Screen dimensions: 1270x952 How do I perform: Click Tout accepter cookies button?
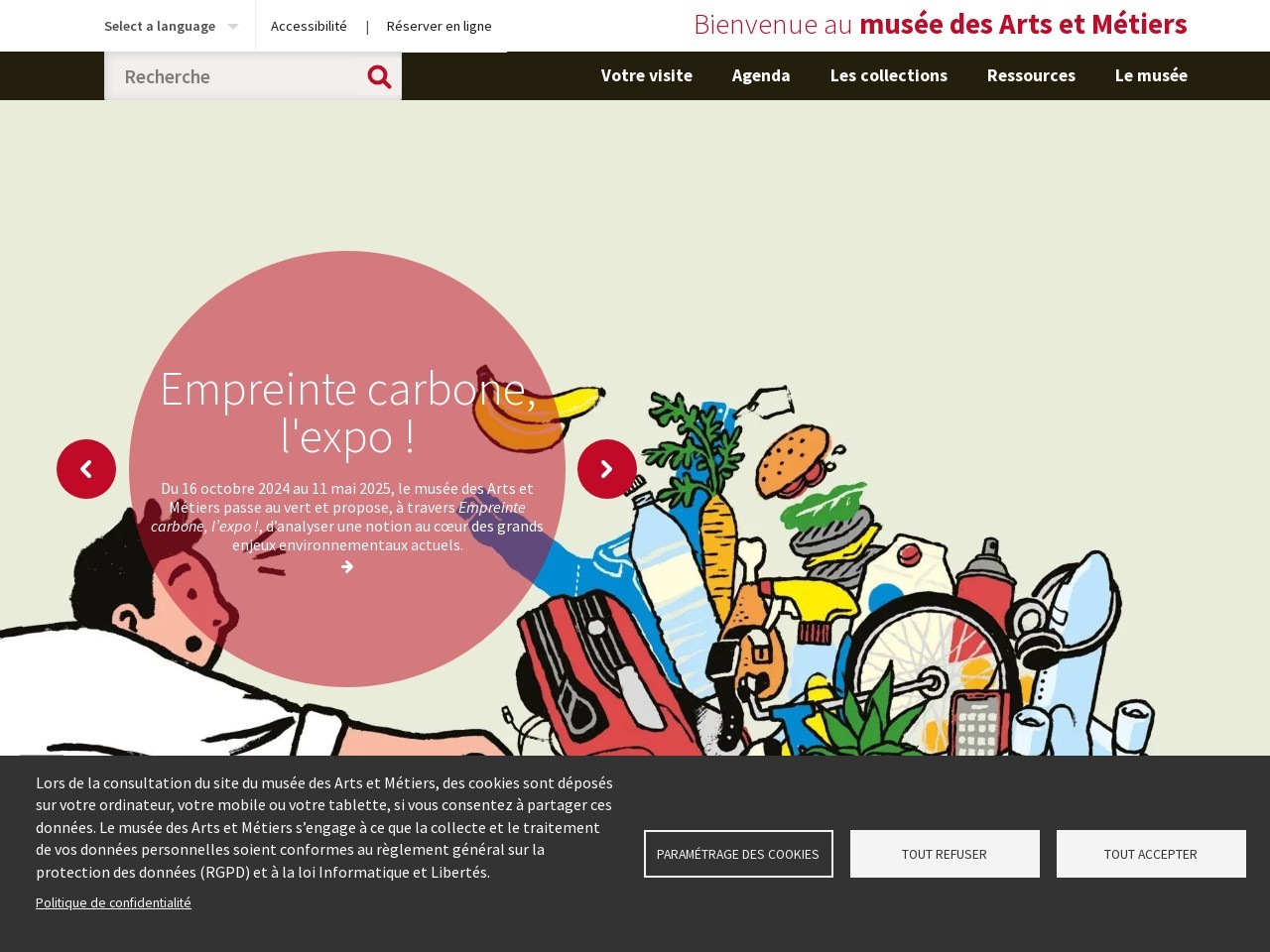(x=1151, y=854)
